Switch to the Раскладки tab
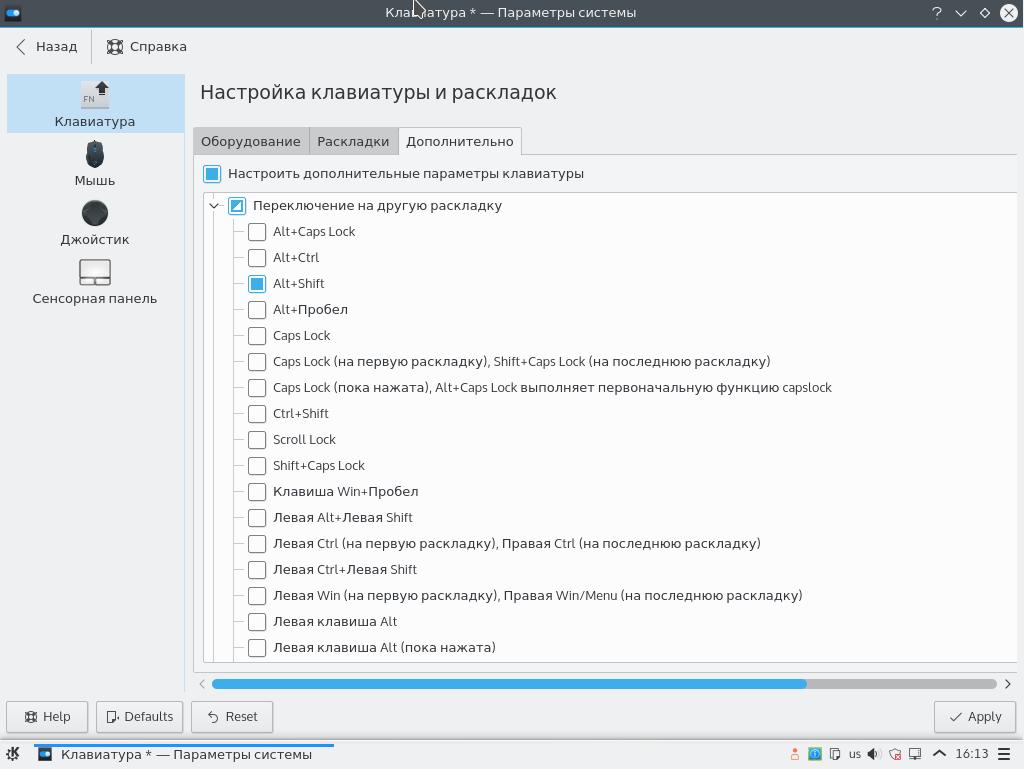Image resolution: width=1024 pixels, height=769 pixels. (x=353, y=141)
